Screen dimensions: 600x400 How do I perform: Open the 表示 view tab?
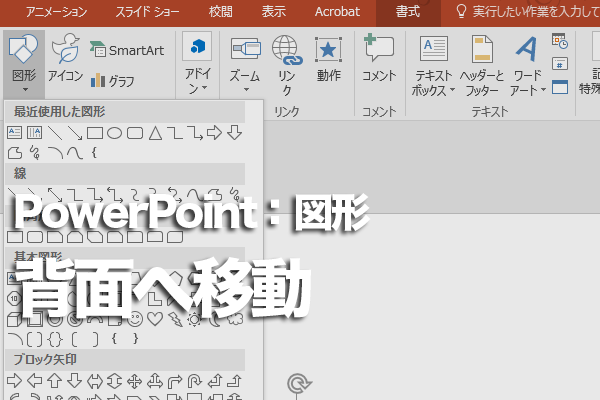[273, 11]
